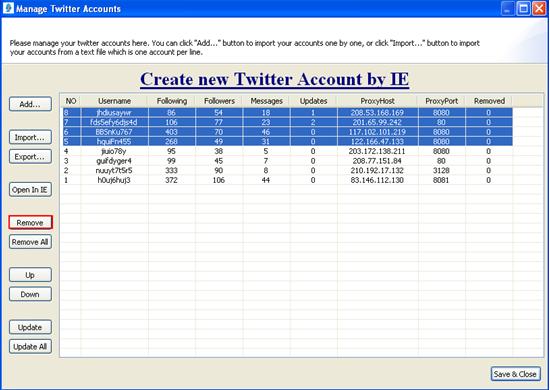Select account hquiFn455
The width and height of the screenshot is (550, 390).
(114, 141)
